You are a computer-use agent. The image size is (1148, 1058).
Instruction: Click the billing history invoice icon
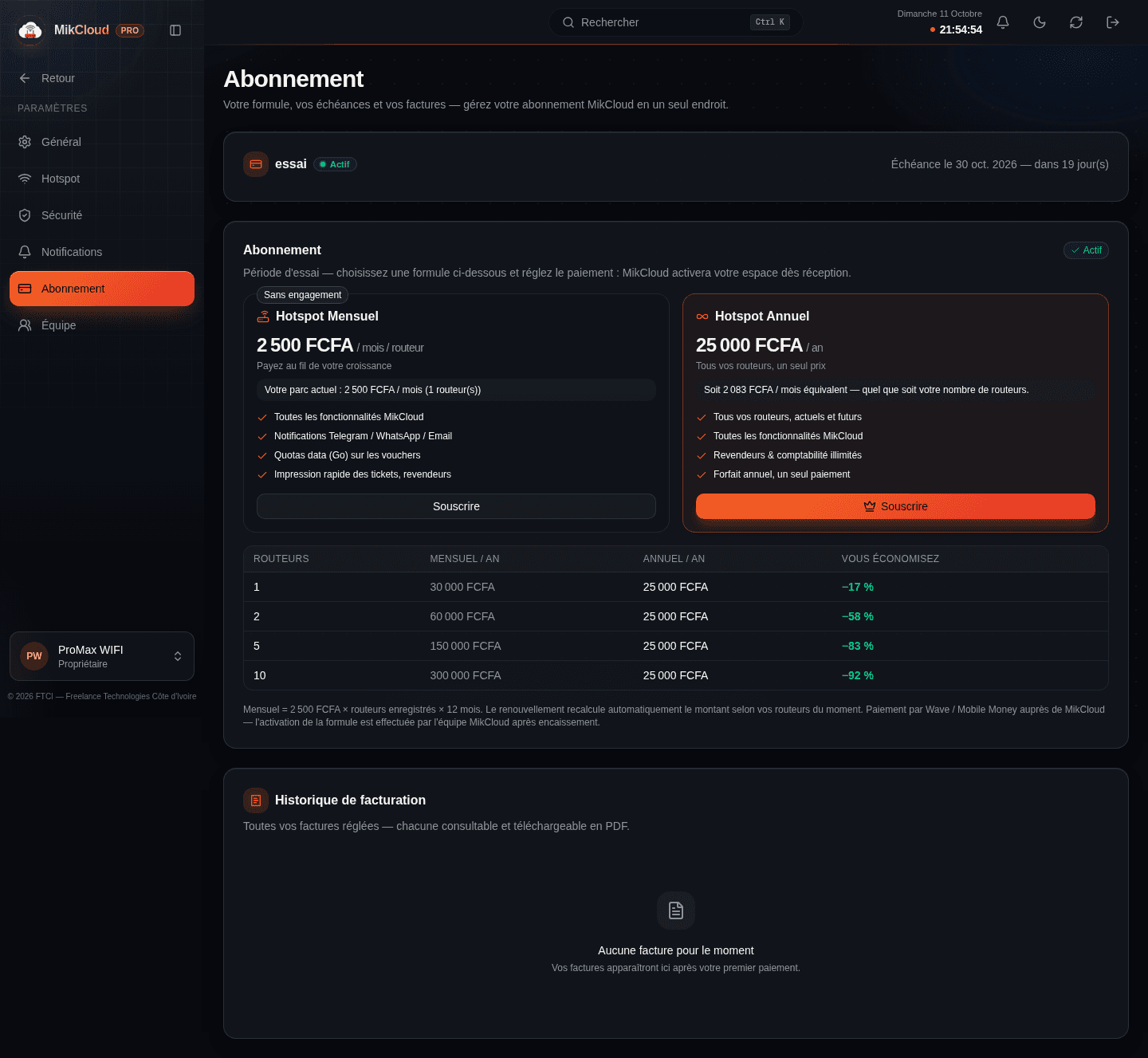[256, 800]
